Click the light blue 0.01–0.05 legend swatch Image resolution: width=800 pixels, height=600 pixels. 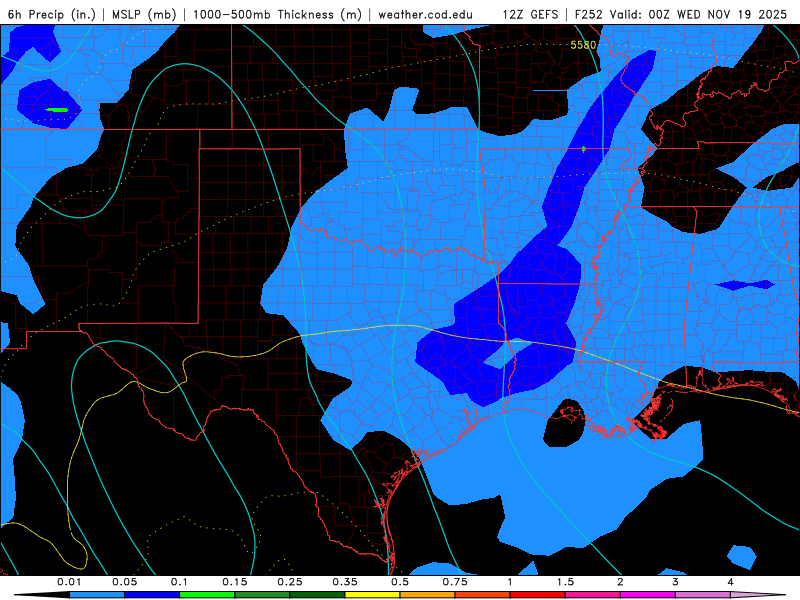tap(97, 595)
